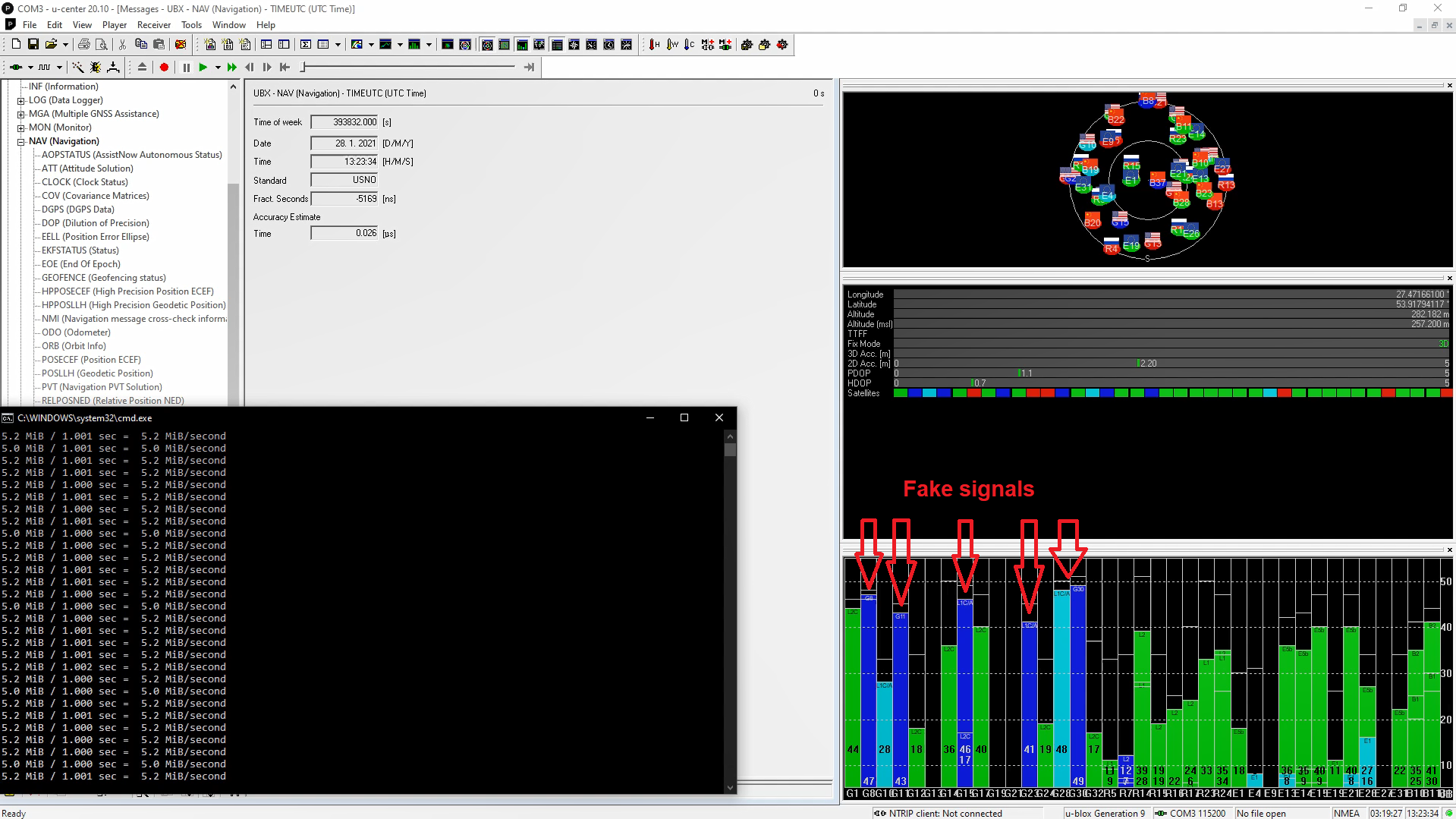Open the View menu
The width and height of the screenshot is (1456, 819).
coord(82,25)
